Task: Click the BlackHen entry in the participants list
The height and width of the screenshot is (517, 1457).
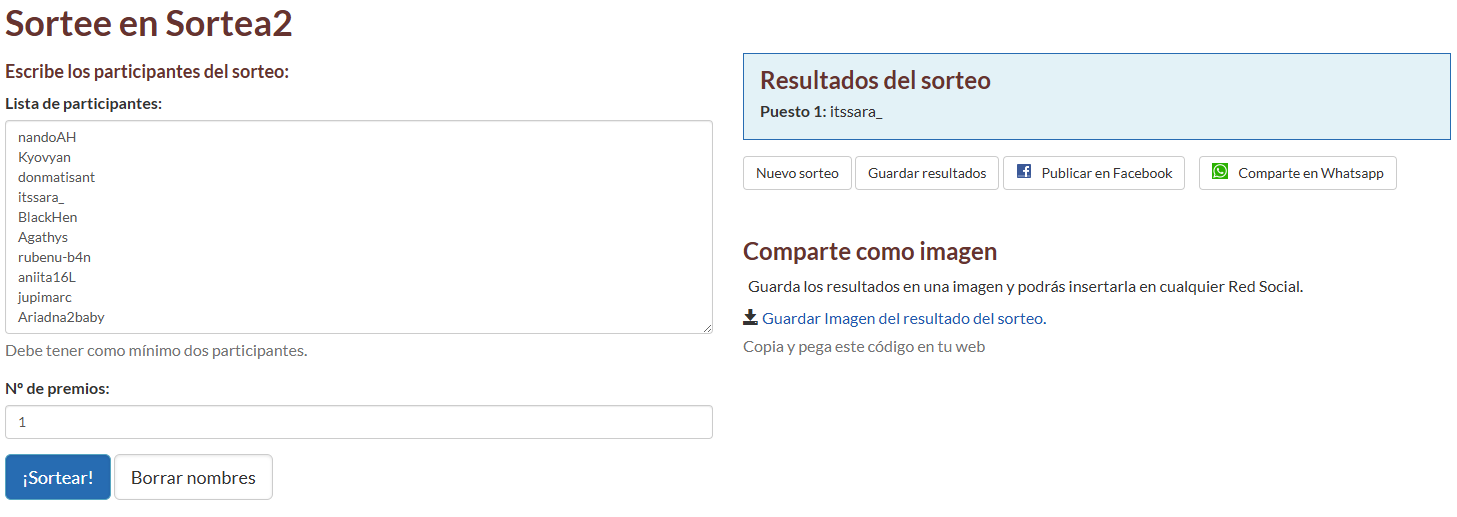Action: 47,217
